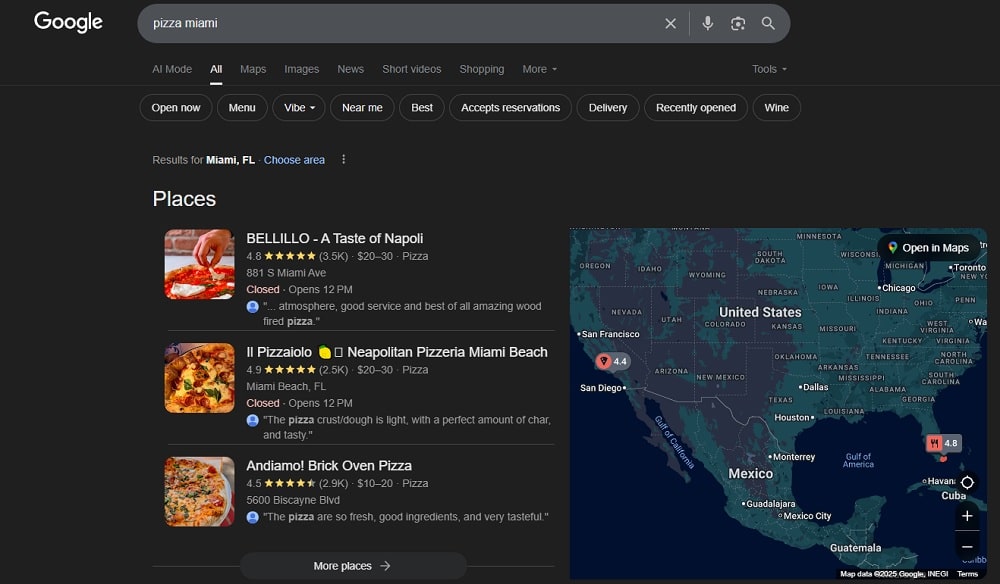Screen dimensions: 1000x584
Task: Start voice search with microphone icon
Action: click(x=708, y=23)
